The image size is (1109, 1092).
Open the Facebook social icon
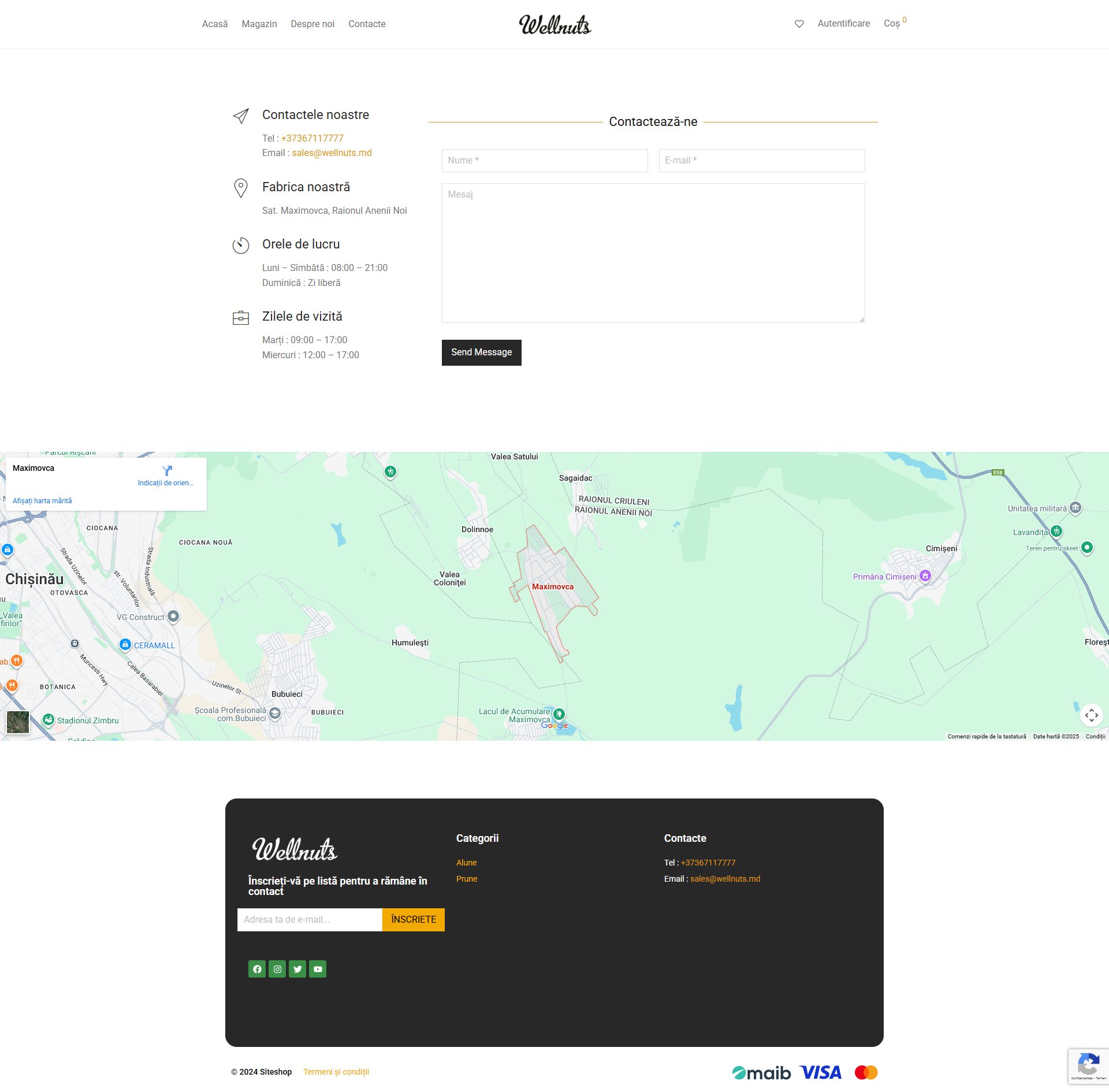(257, 969)
